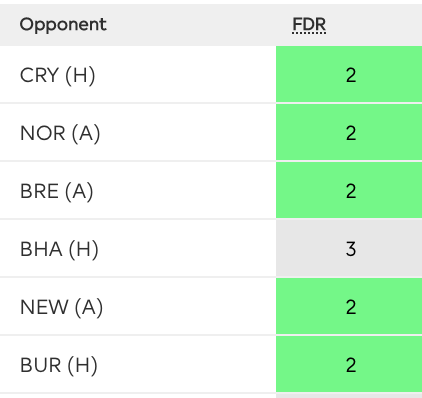The image size is (422, 398).
Task: Click the number 2 in NOR row
Action: pos(351,133)
